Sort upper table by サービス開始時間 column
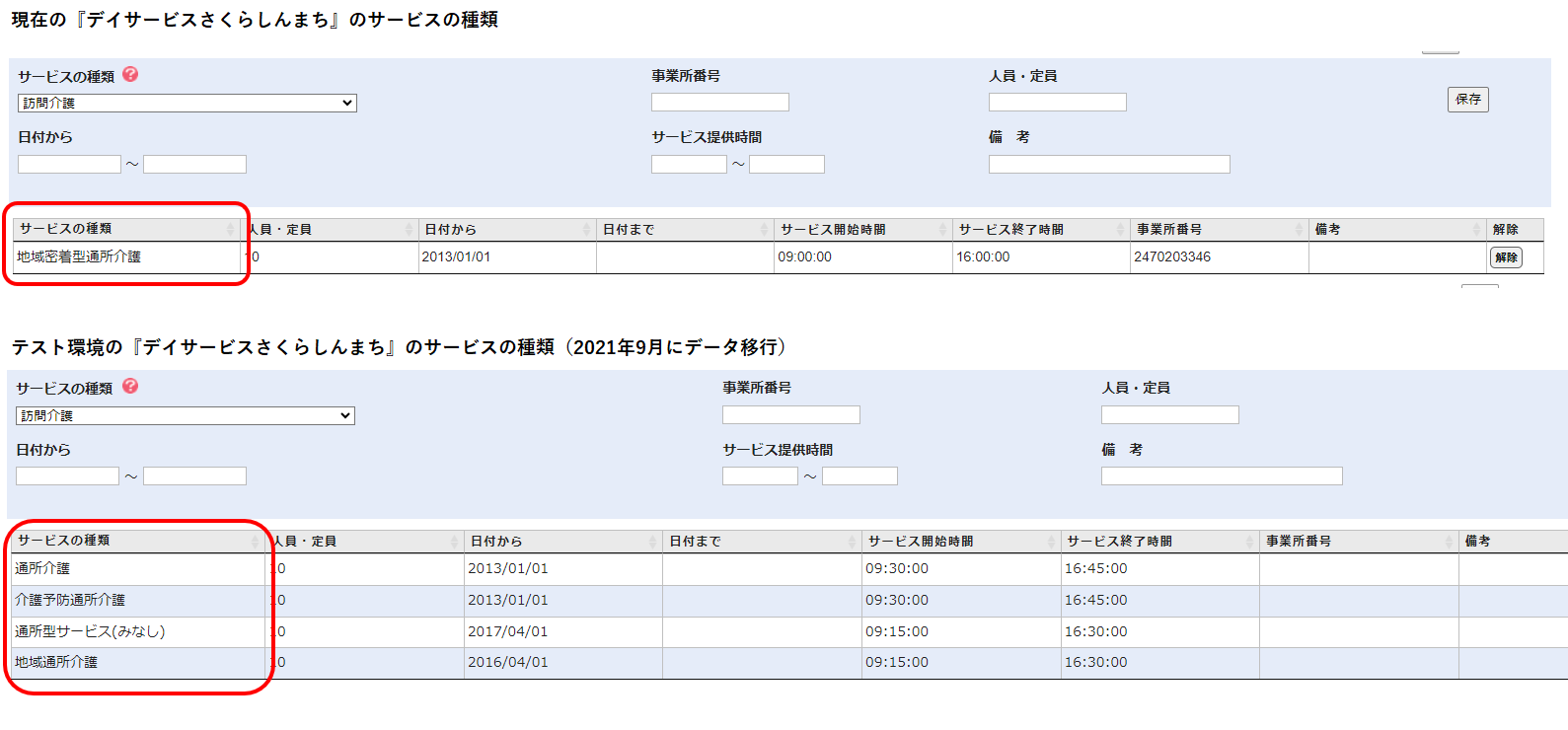1568x730 pixels. point(861,229)
